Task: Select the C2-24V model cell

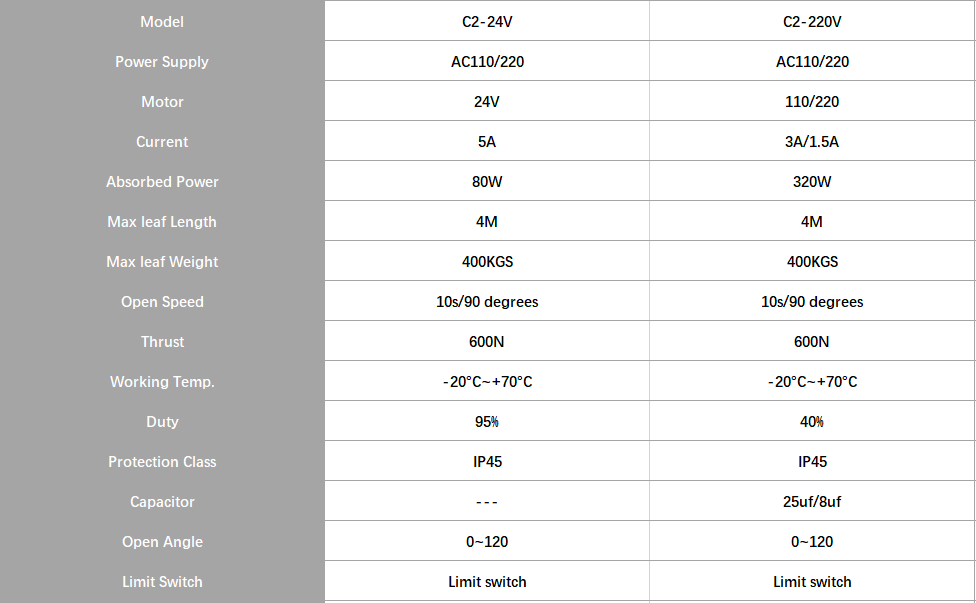Action: pyautogui.click(x=487, y=22)
